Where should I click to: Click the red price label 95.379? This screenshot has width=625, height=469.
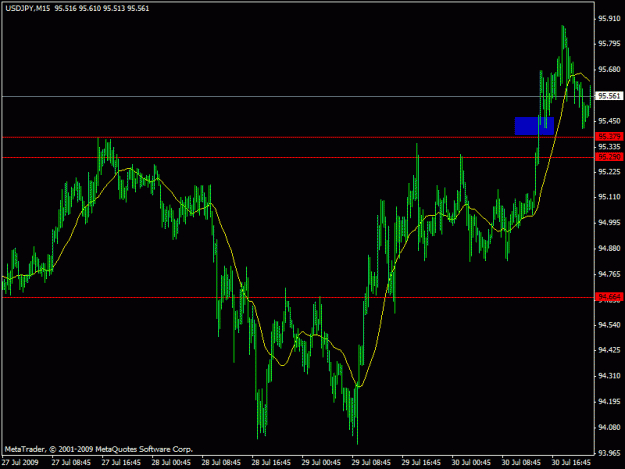pos(609,137)
